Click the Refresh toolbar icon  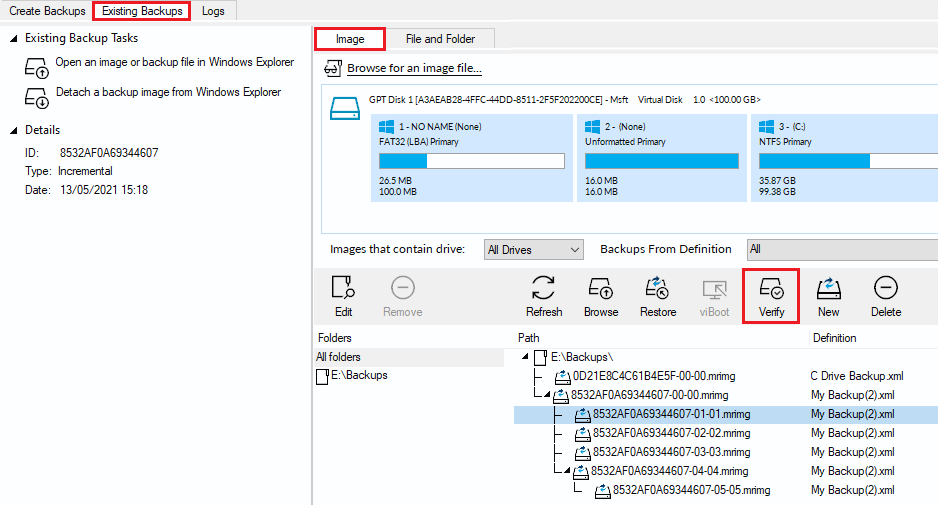click(544, 296)
